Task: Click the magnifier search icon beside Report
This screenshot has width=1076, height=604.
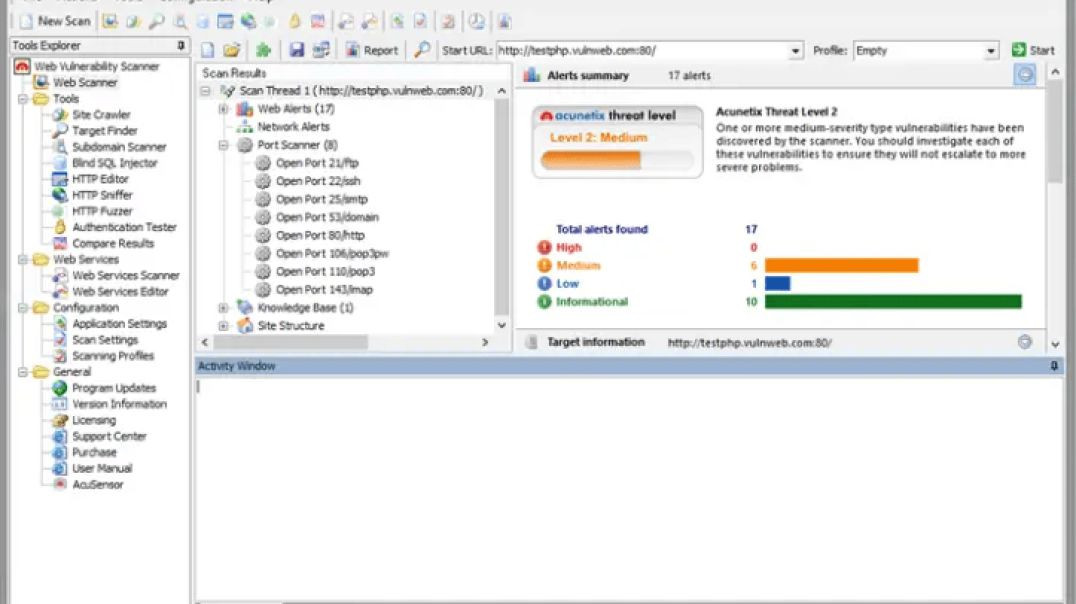Action: (422, 49)
